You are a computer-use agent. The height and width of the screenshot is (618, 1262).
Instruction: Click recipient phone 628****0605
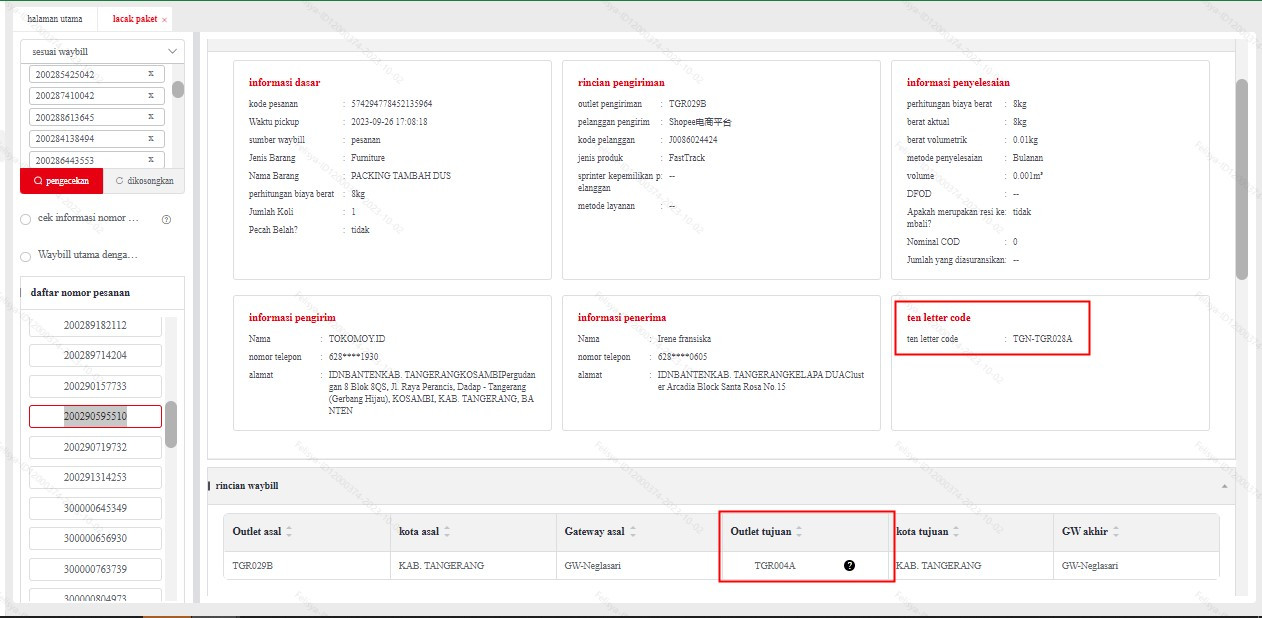682,356
